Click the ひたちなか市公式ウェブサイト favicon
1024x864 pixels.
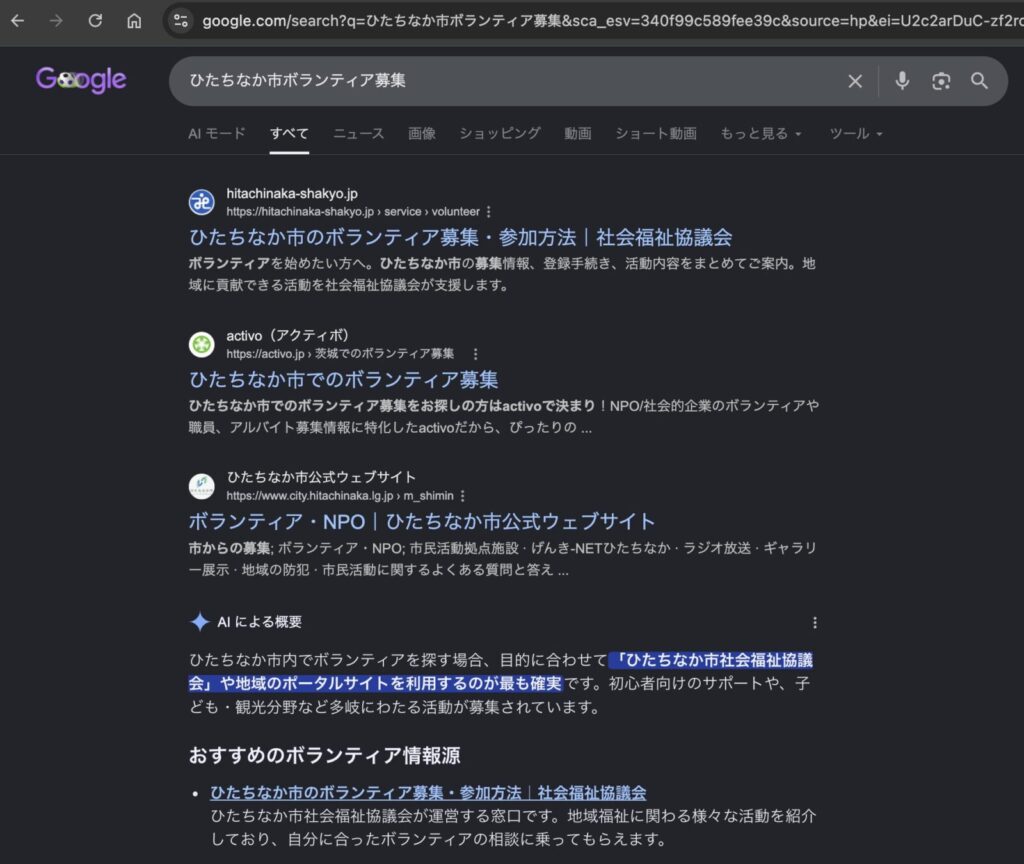pos(202,486)
